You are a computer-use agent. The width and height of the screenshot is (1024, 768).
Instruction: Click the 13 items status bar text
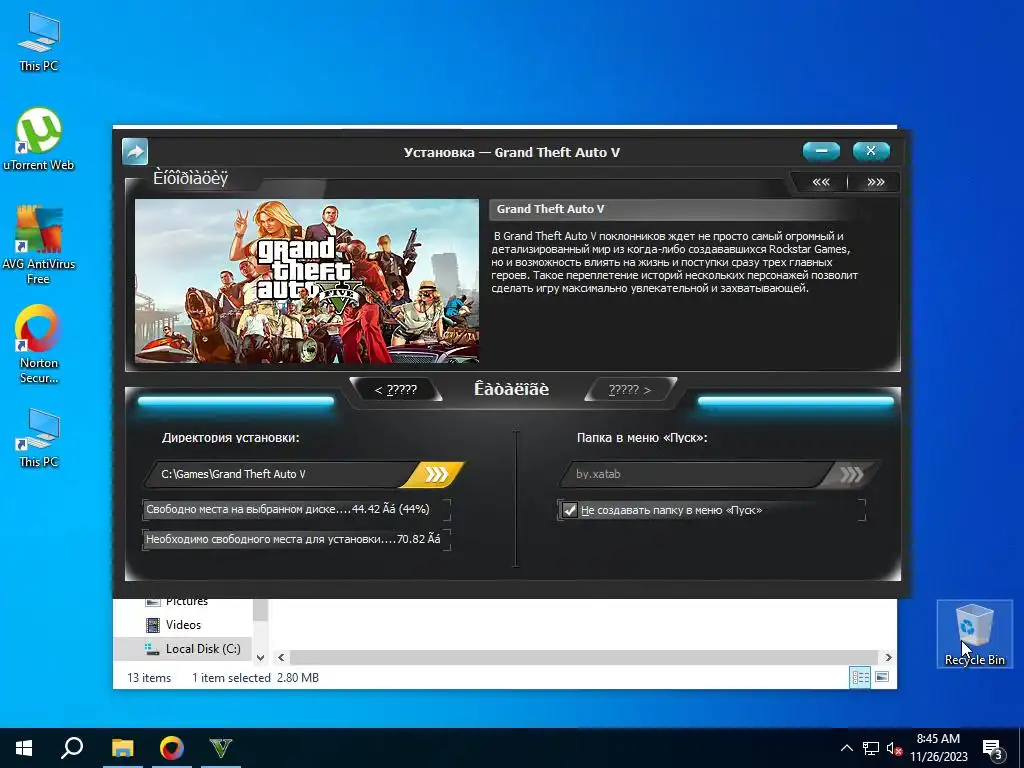pyautogui.click(x=149, y=678)
